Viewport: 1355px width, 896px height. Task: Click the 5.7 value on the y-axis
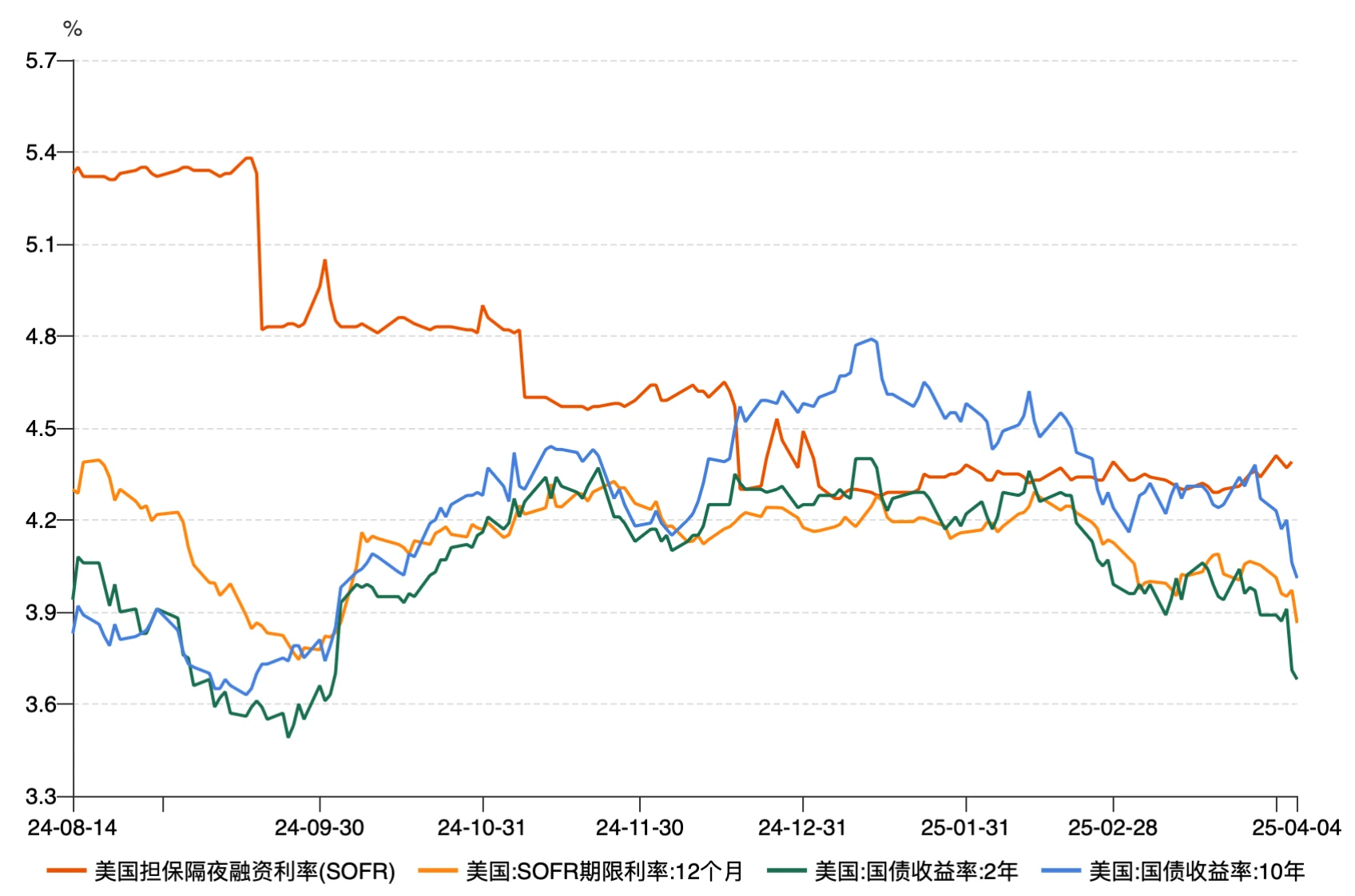40,61
